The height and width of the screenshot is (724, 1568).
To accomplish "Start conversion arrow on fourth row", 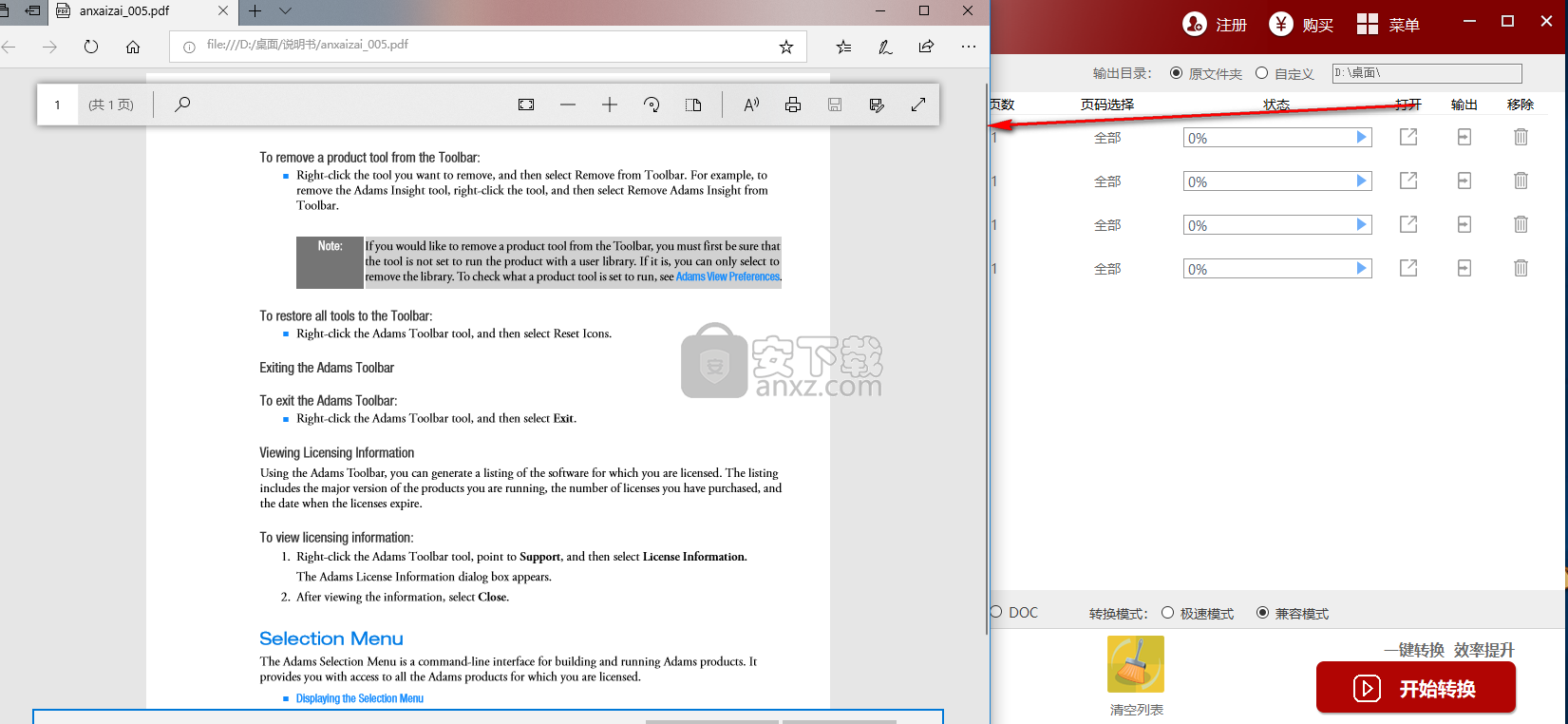I will [x=1361, y=269].
